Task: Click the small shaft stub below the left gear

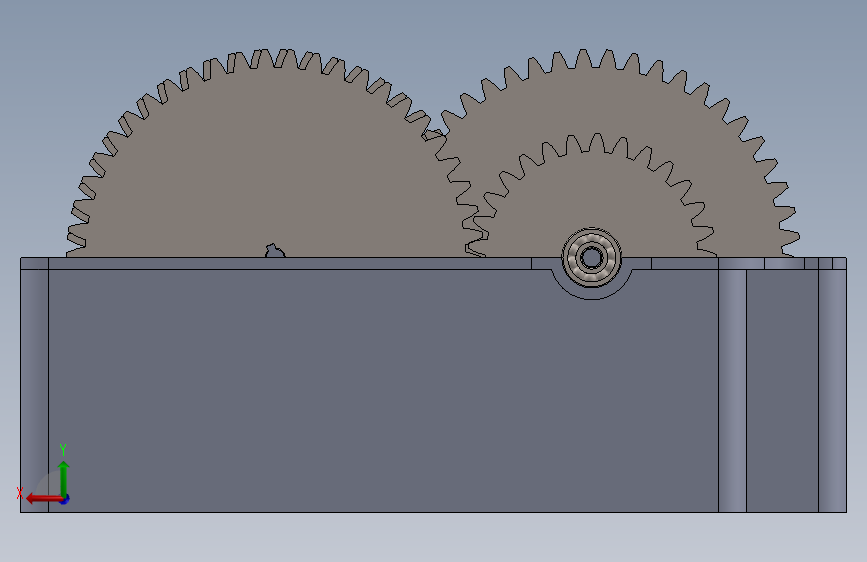Action: pos(275,251)
